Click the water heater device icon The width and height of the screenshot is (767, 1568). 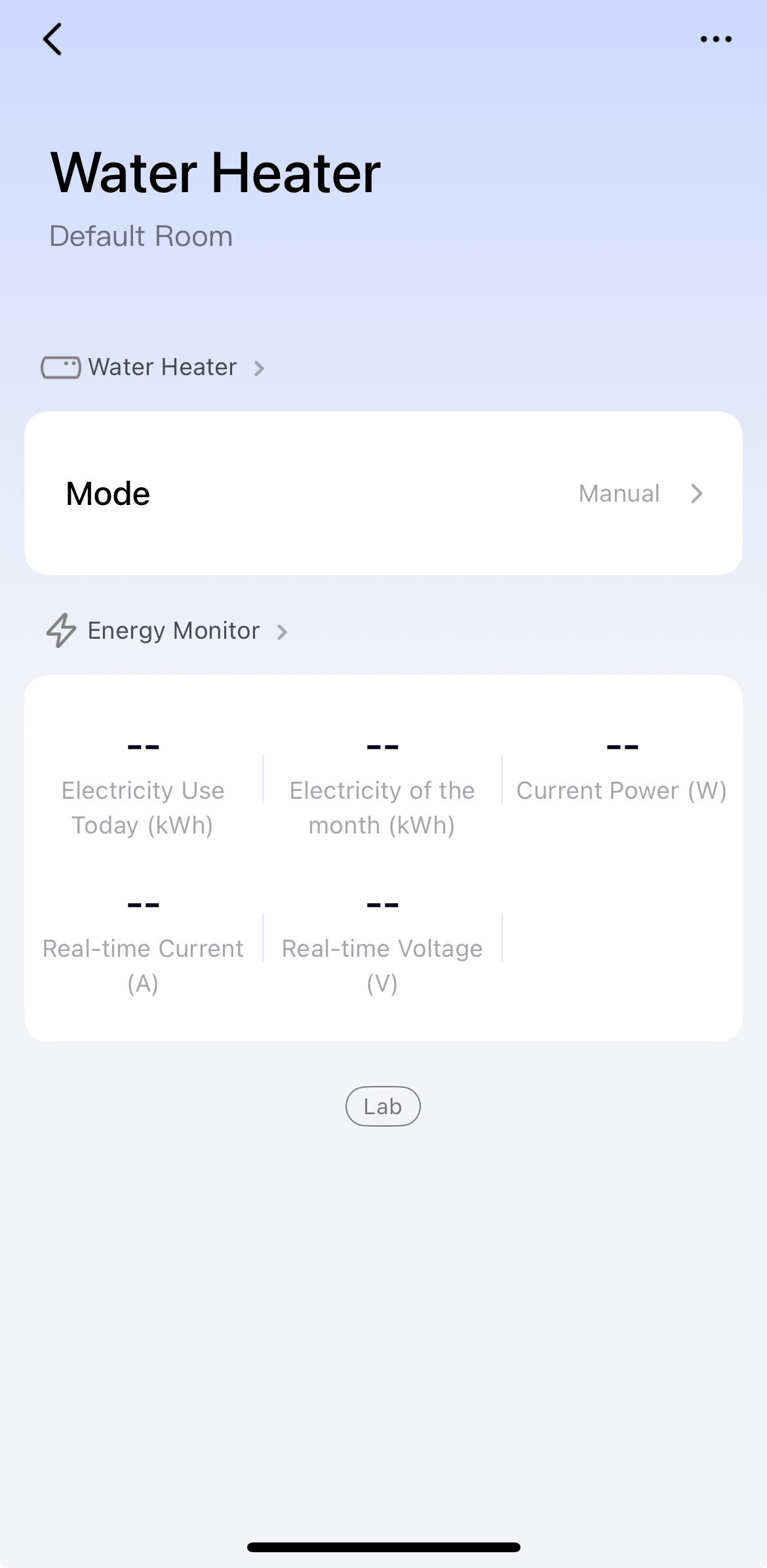click(x=61, y=367)
